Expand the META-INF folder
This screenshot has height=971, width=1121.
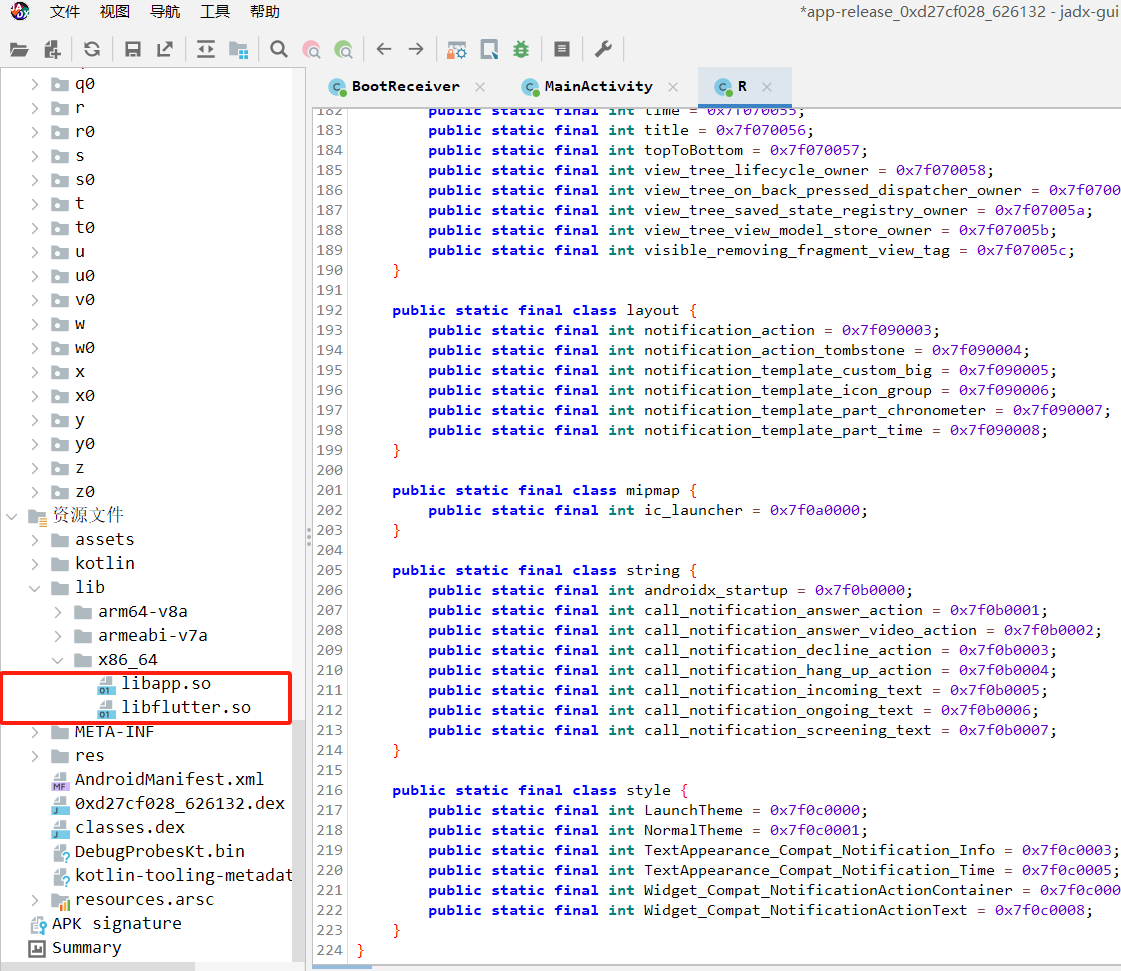[x=34, y=732]
